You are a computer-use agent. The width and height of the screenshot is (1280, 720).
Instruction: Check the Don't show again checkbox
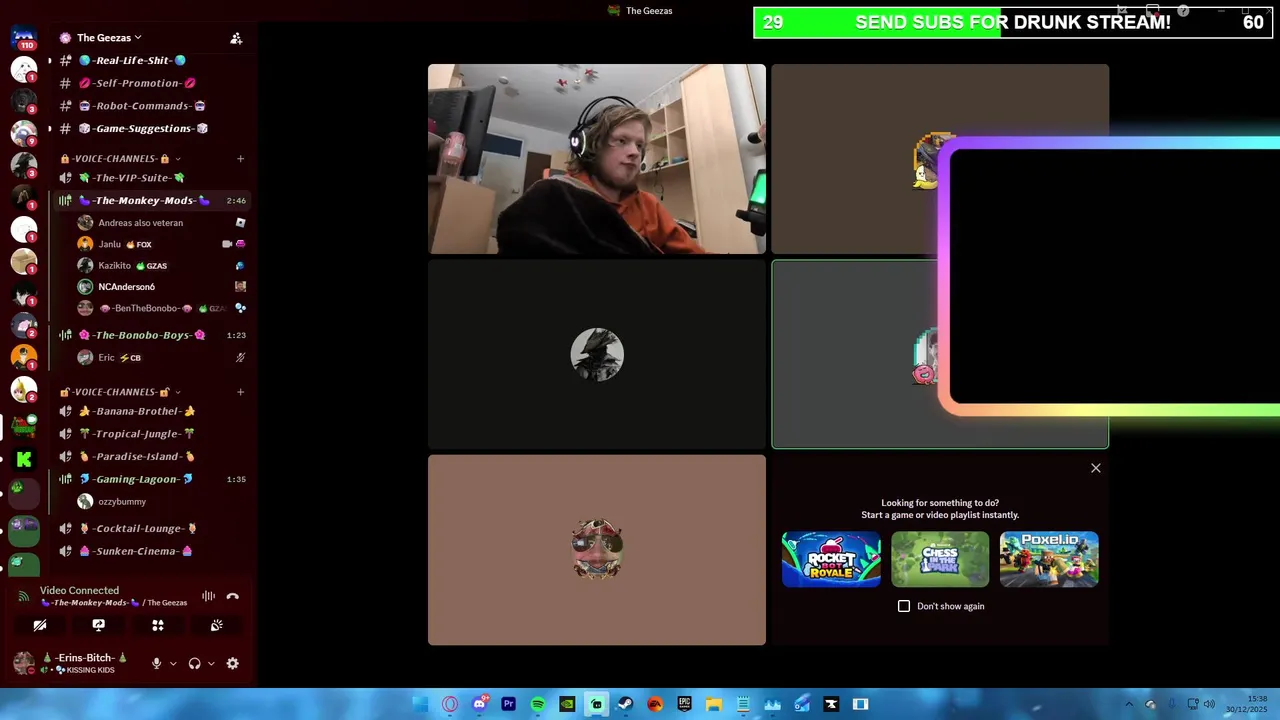[904, 606]
